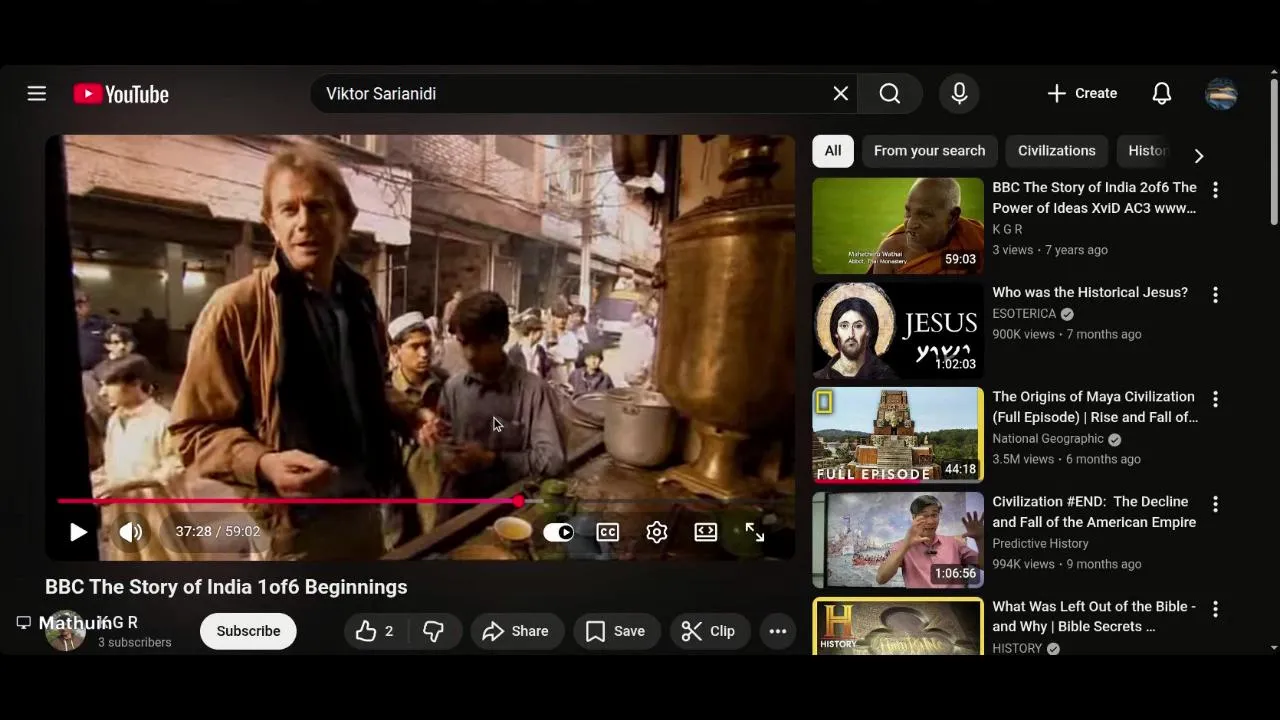This screenshot has width=1280, height=720.
Task: Show next filter chips with arrow
Action: [x=1199, y=155]
